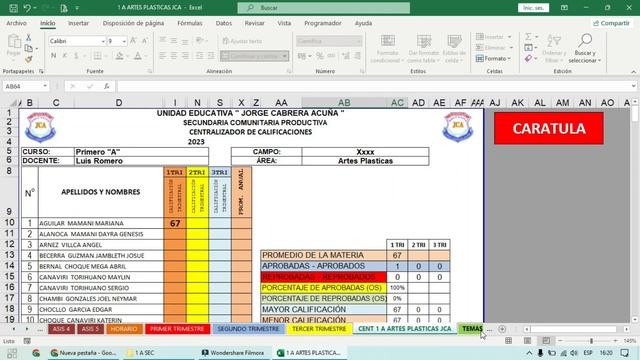Open Merge and Center dropdown
640x360 pixels.
[x=284, y=56]
